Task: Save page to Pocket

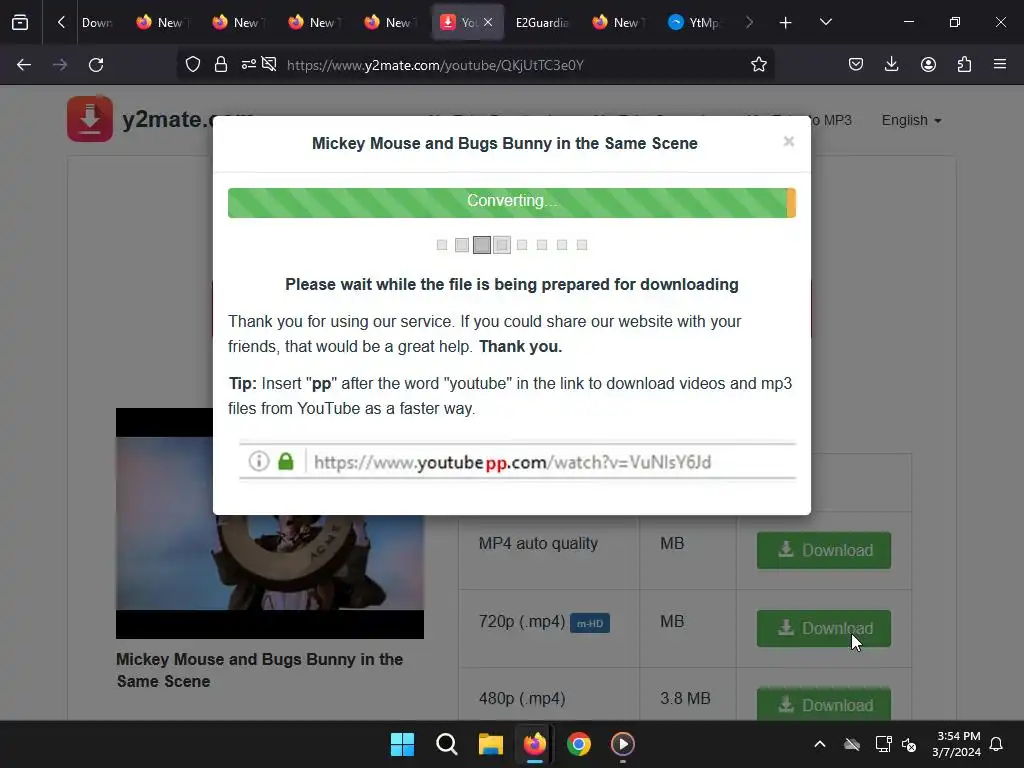Action: click(x=856, y=65)
